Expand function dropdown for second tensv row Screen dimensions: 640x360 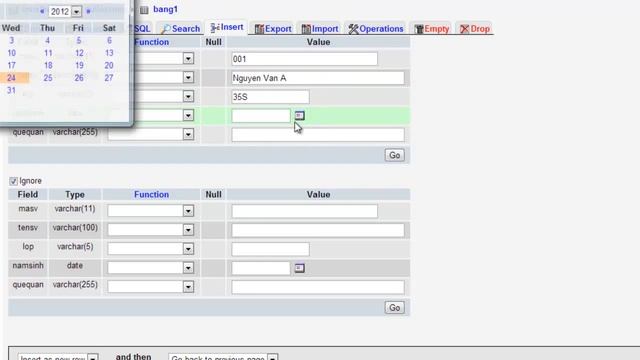tap(188, 230)
